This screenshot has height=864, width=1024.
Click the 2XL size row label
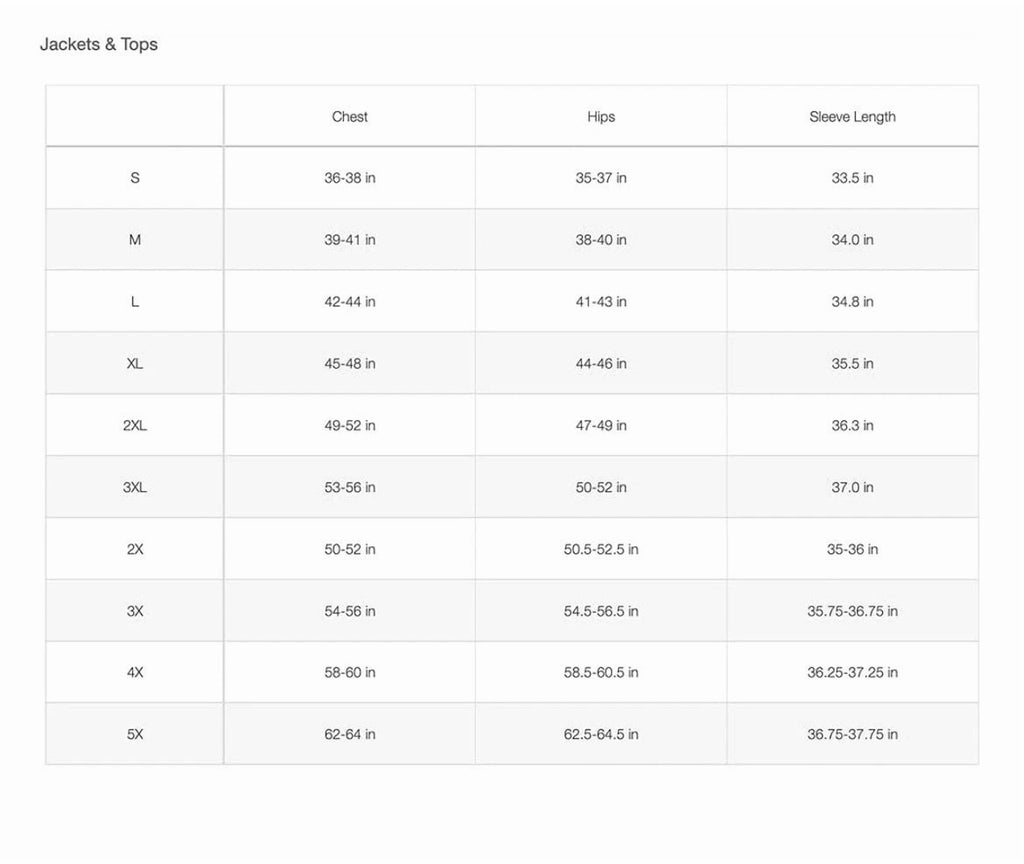135,425
